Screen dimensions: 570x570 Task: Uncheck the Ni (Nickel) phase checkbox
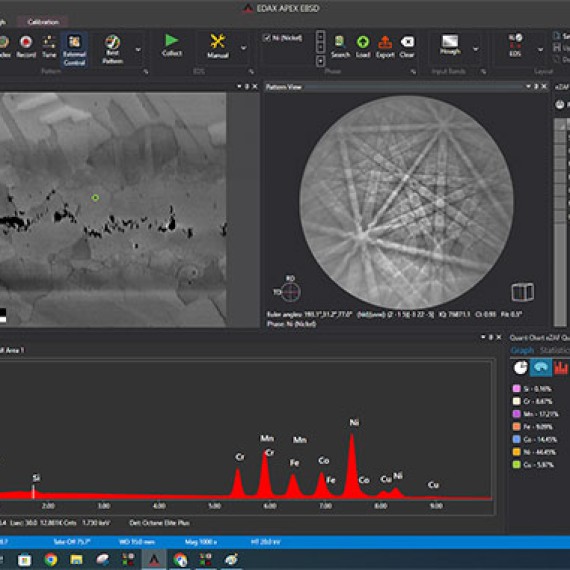pyautogui.click(x=267, y=38)
